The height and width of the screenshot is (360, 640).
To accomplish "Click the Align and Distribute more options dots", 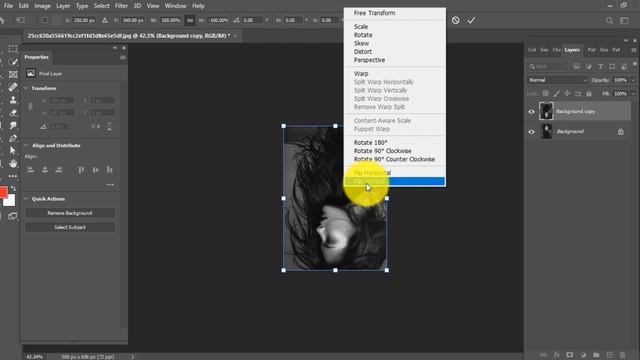I will [x=110, y=184].
